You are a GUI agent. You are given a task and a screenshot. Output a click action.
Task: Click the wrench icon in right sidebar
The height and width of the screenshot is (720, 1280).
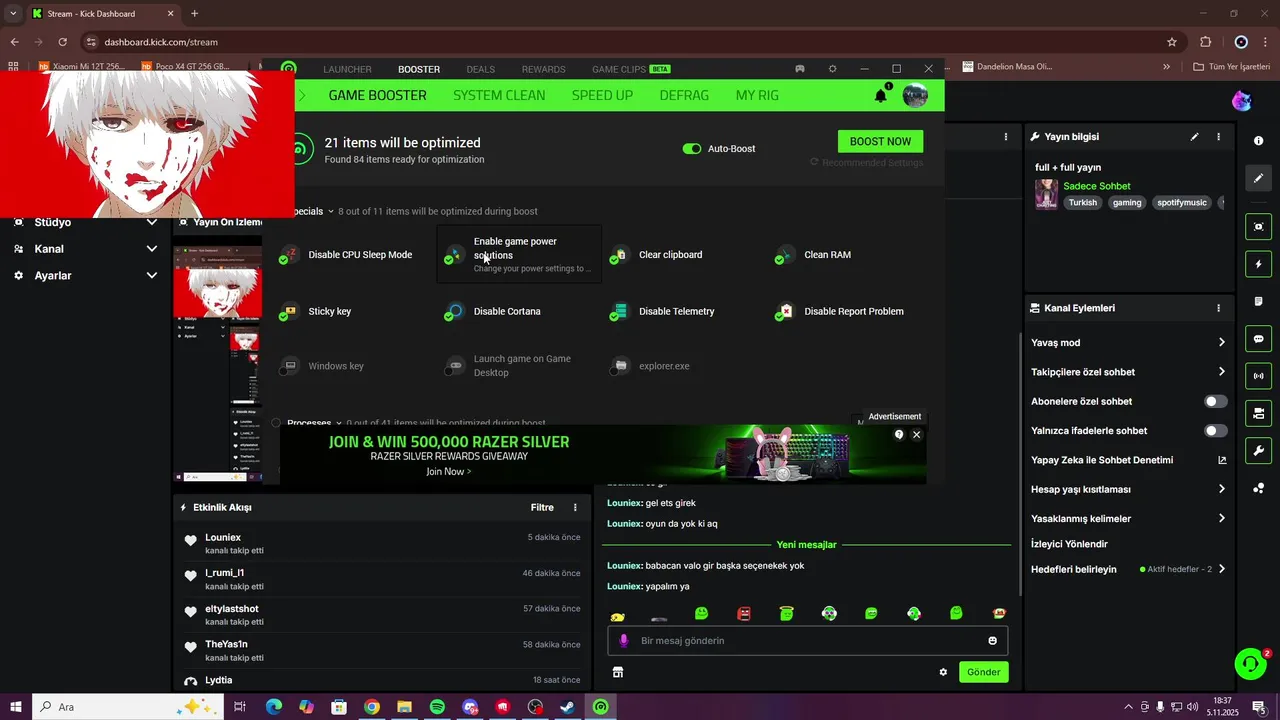pos(1259,450)
